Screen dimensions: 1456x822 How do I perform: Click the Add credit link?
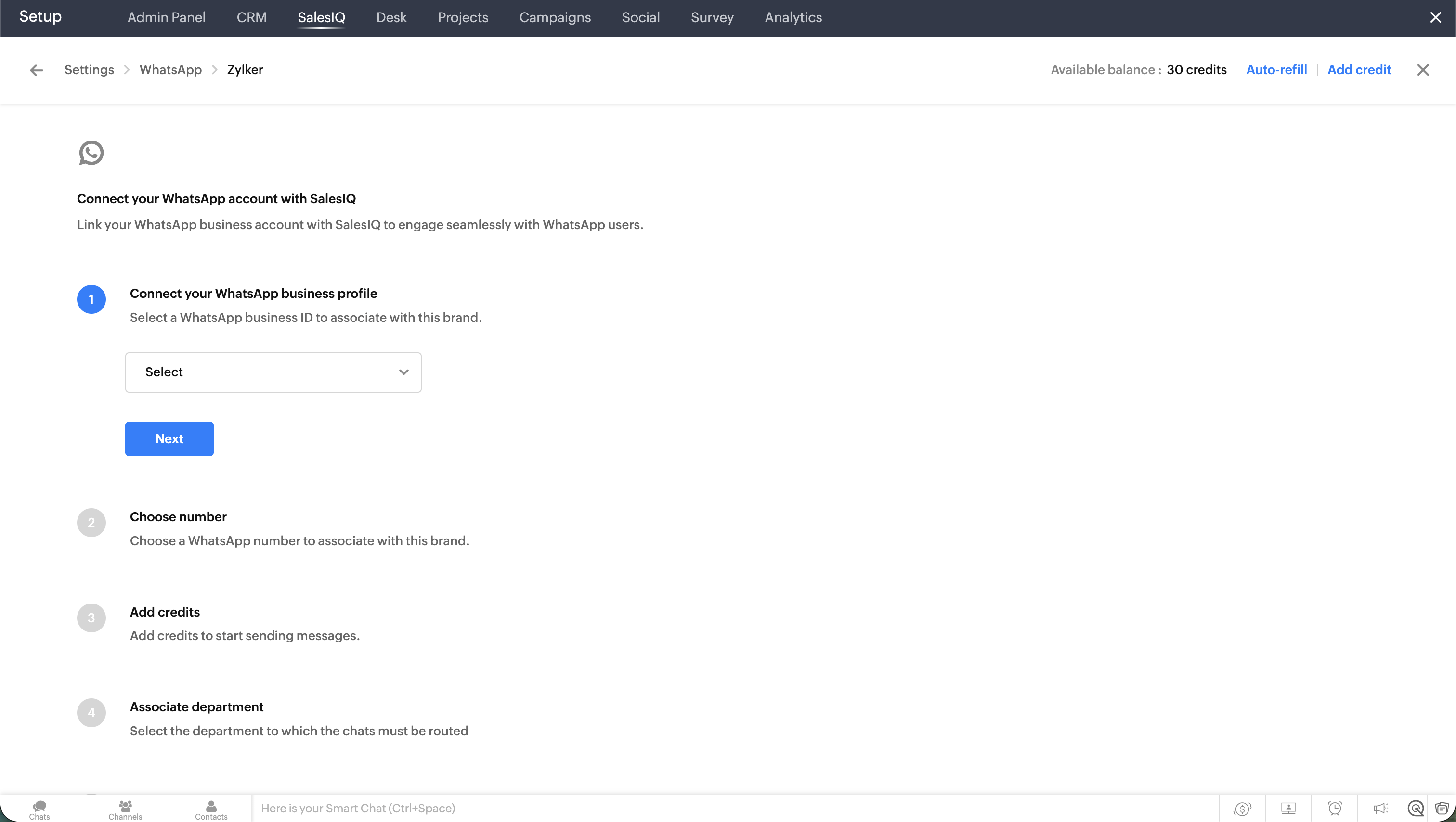tap(1359, 70)
